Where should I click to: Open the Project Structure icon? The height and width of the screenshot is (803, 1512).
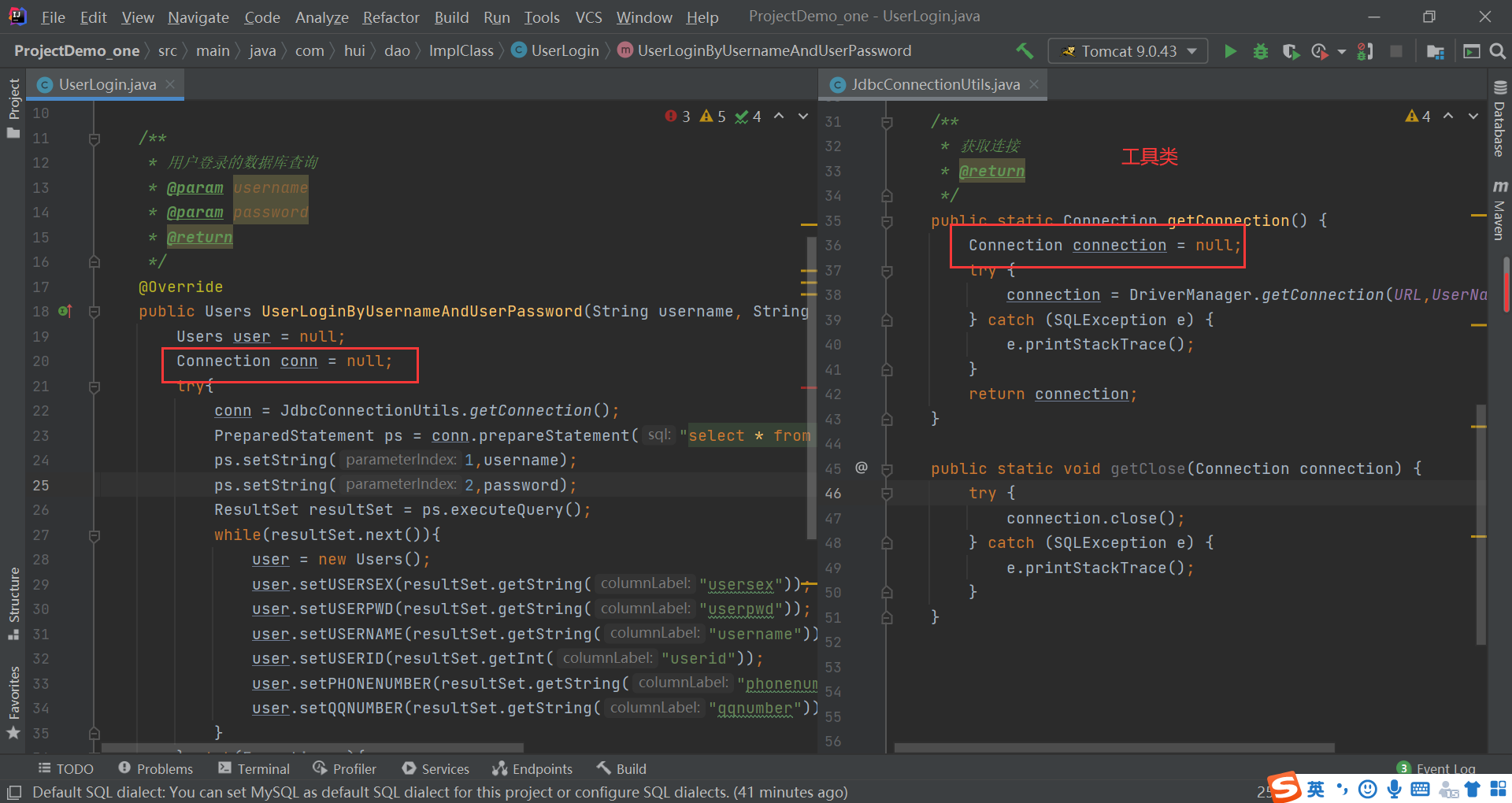coord(1436,51)
